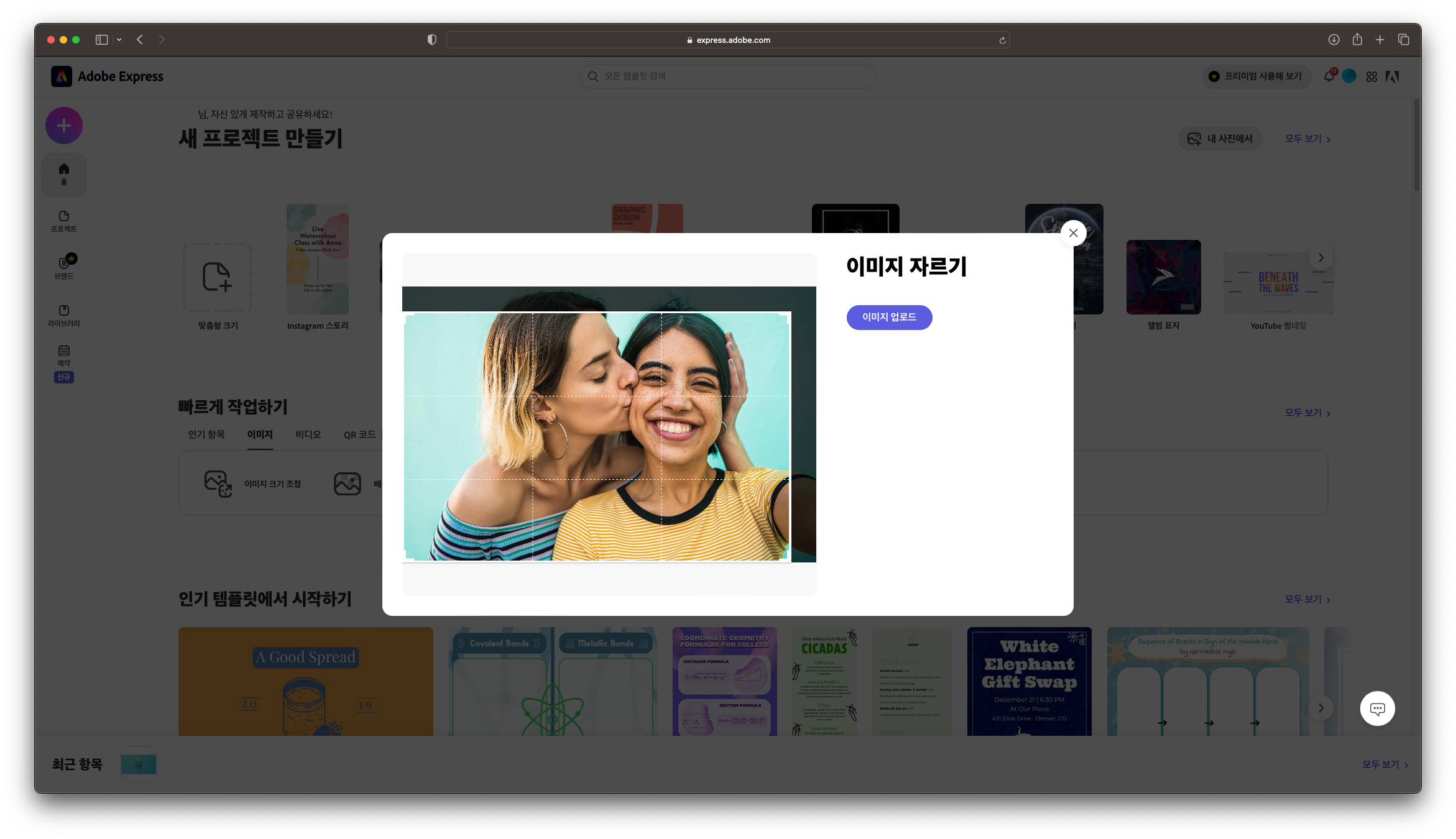1456x839 pixels.
Task: Open the apps grid switcher
Action: click(1371, 76)
